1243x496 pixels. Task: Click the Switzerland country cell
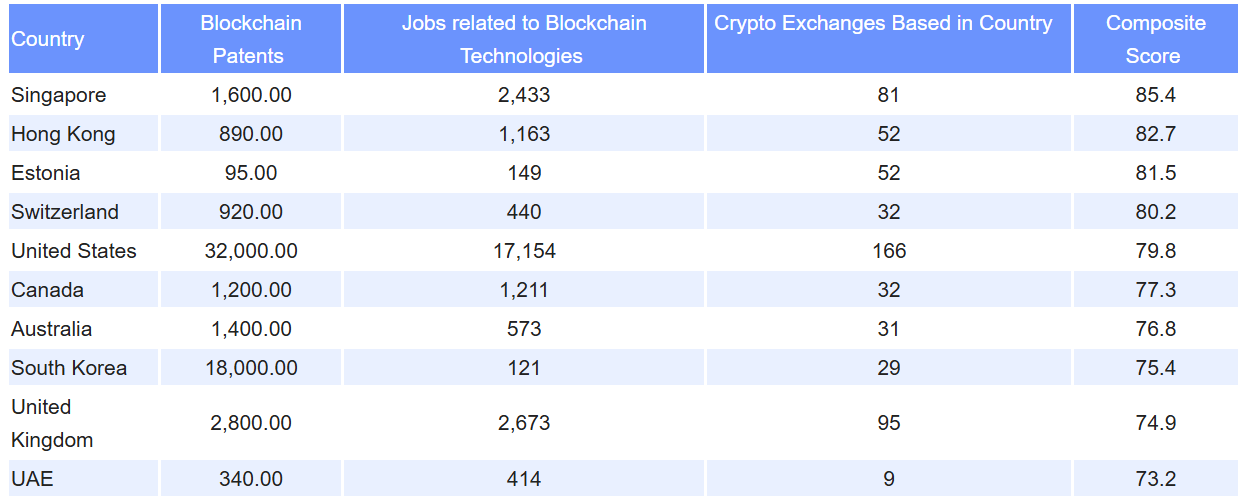(x=65, y=212)
